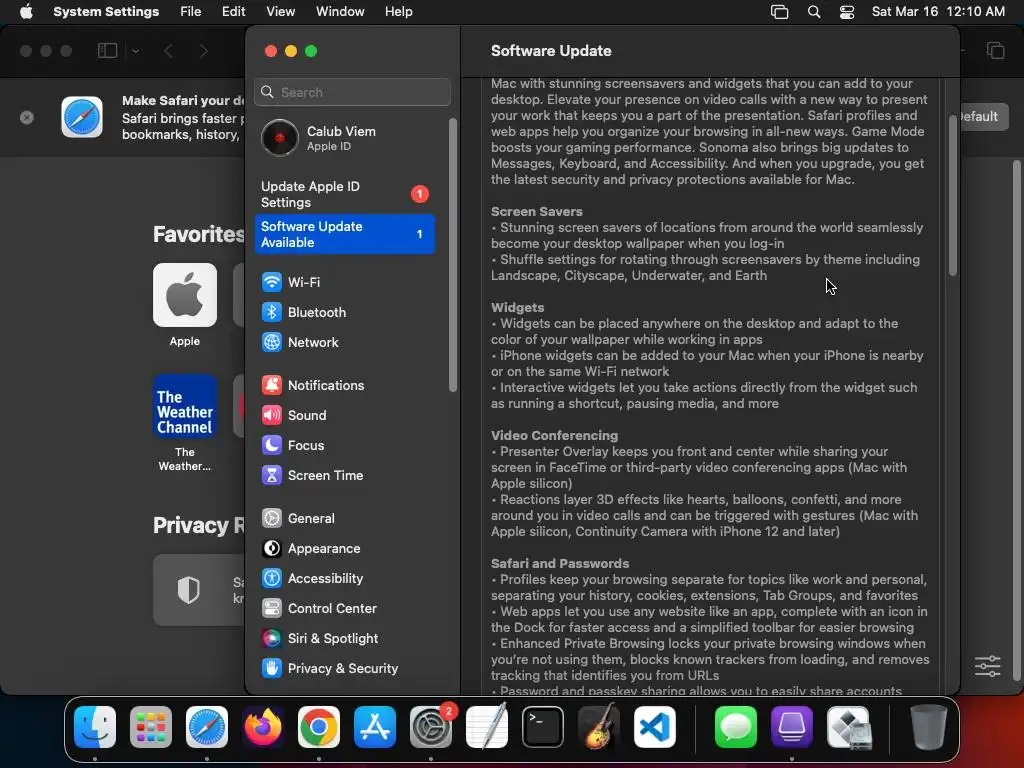The height and width of the screenshot is (768, 1024).
Task: Open App Store from the Dock
Action: pos(375,727)
